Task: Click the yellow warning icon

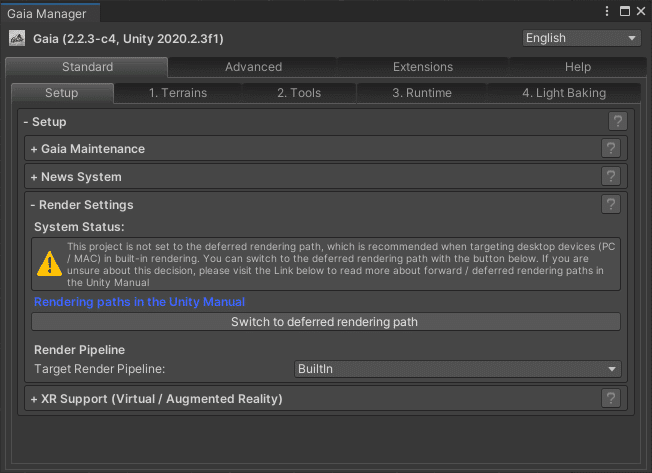Action: tap(49, 264)
